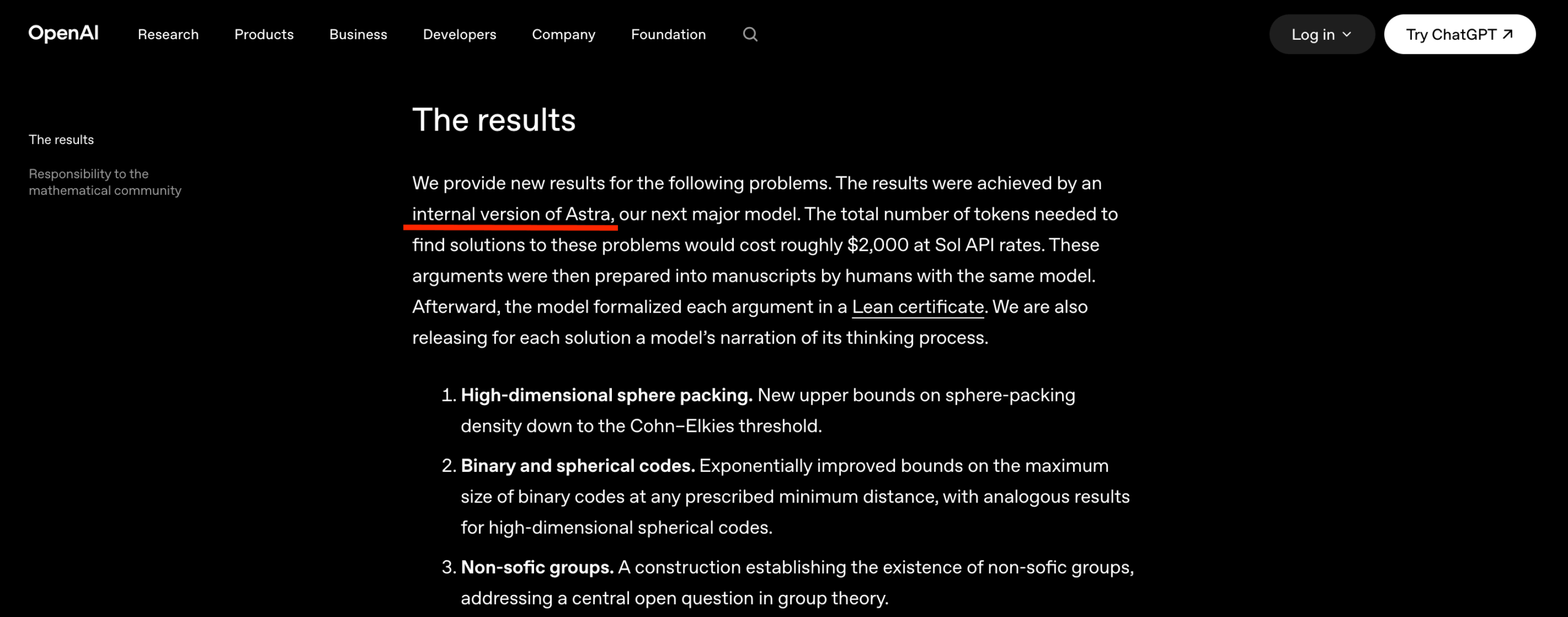Open the search magnifier icon
The image size is (1568, 617).
tap(750, 34)
